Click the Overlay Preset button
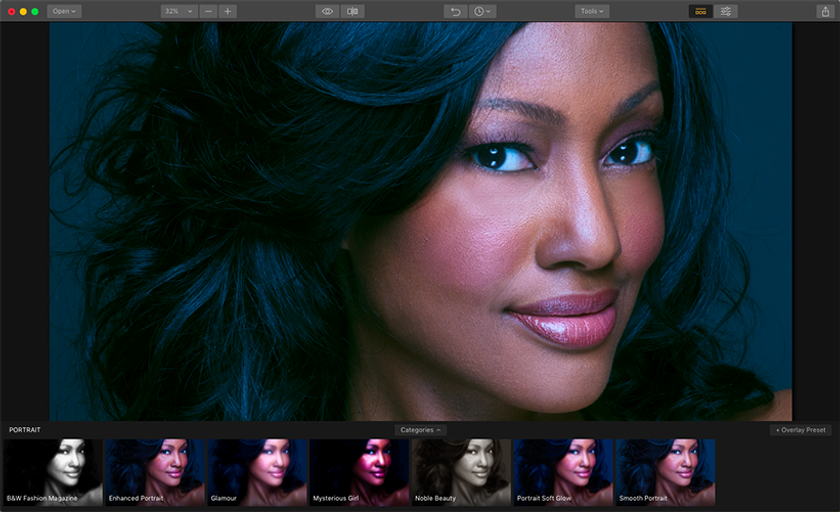The height and width of the screenshot is (512, 840). coord(800,430)
